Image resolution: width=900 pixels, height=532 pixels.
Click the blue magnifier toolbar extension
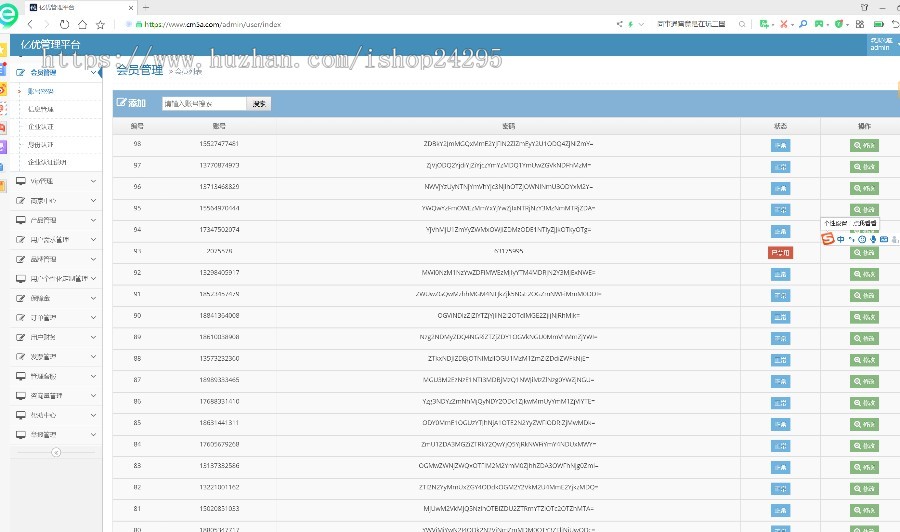tap(803, 24)
